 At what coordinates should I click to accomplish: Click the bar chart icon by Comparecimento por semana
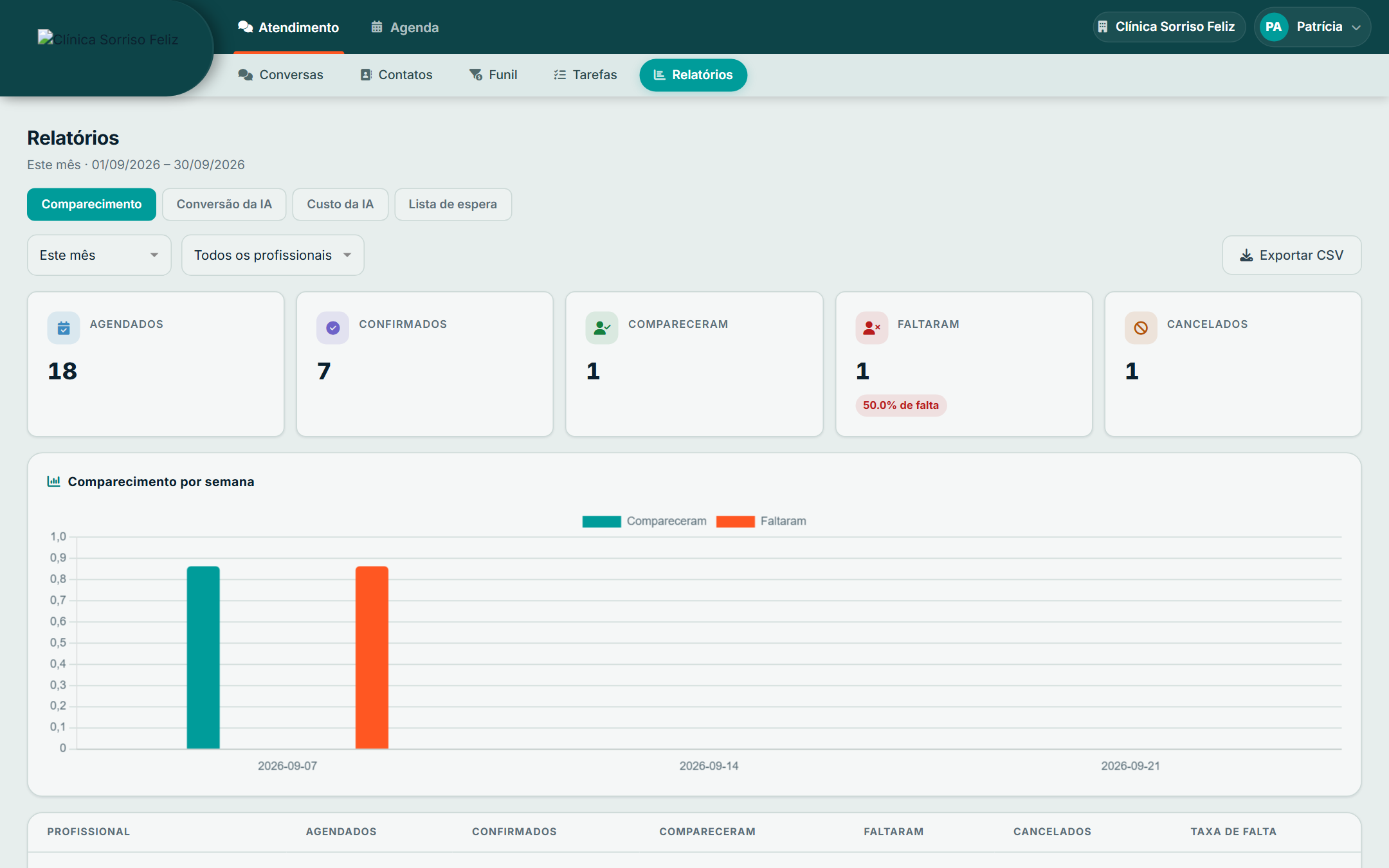point(54,481)
